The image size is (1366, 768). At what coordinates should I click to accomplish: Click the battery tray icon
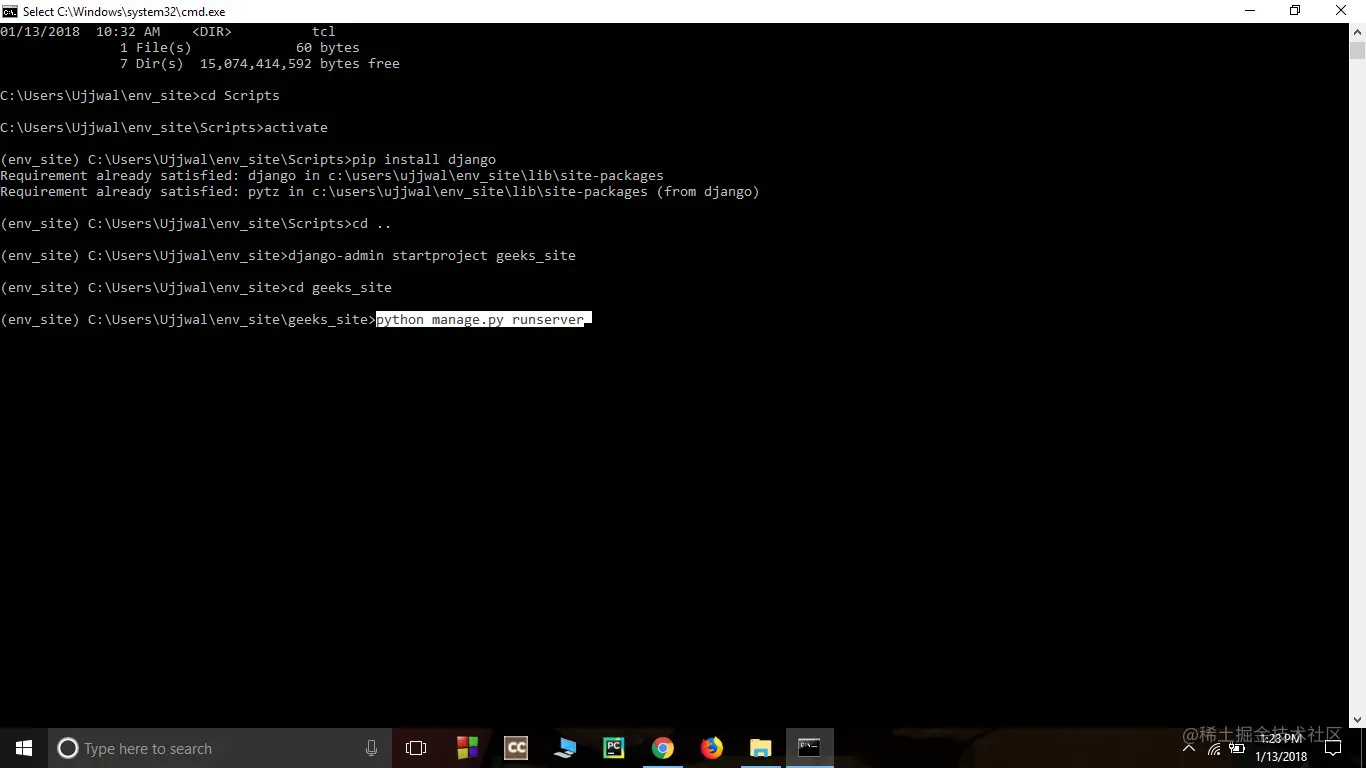pos(1237,748)
